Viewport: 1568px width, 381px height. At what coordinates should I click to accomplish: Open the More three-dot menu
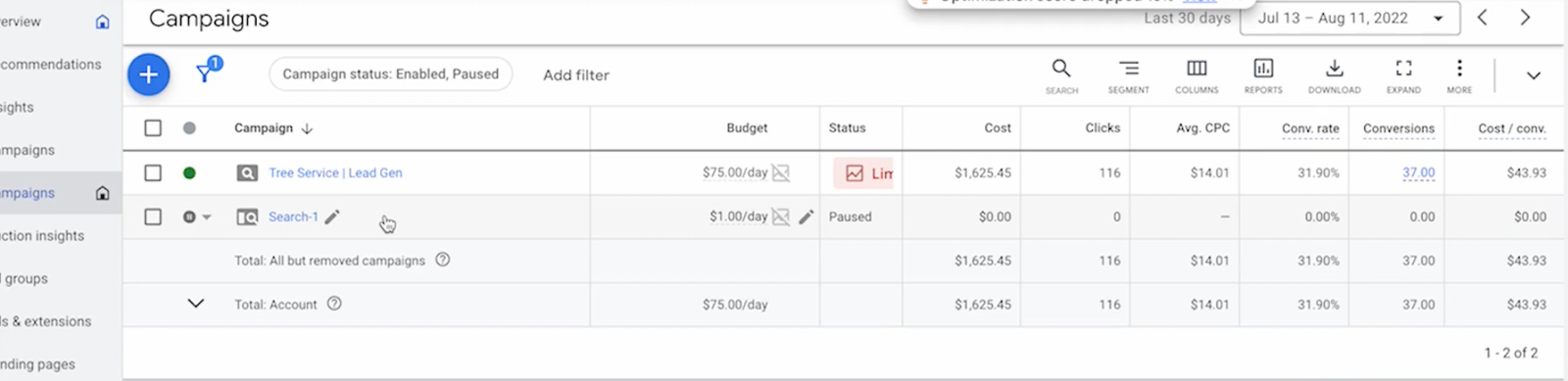[1459, 75]
